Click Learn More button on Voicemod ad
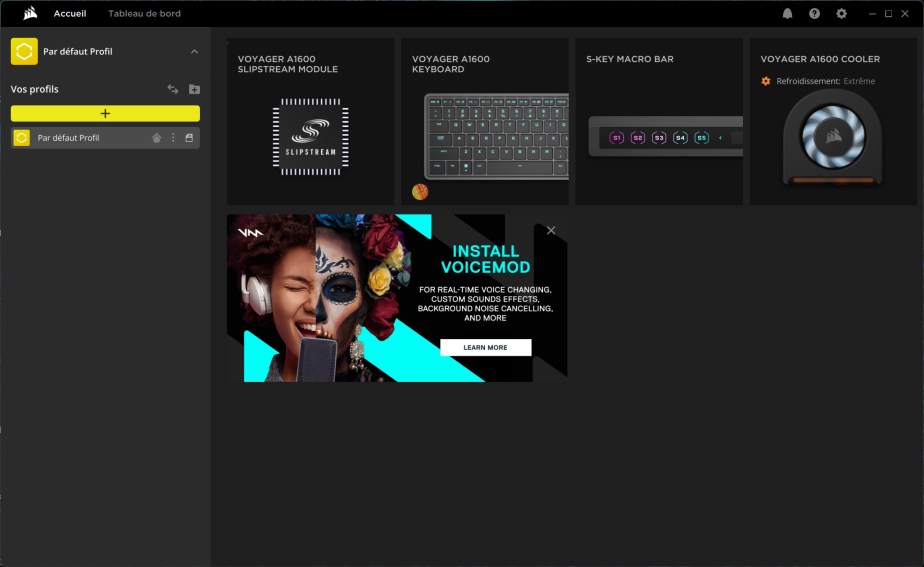Screen dimensions: 924x567 486,348
